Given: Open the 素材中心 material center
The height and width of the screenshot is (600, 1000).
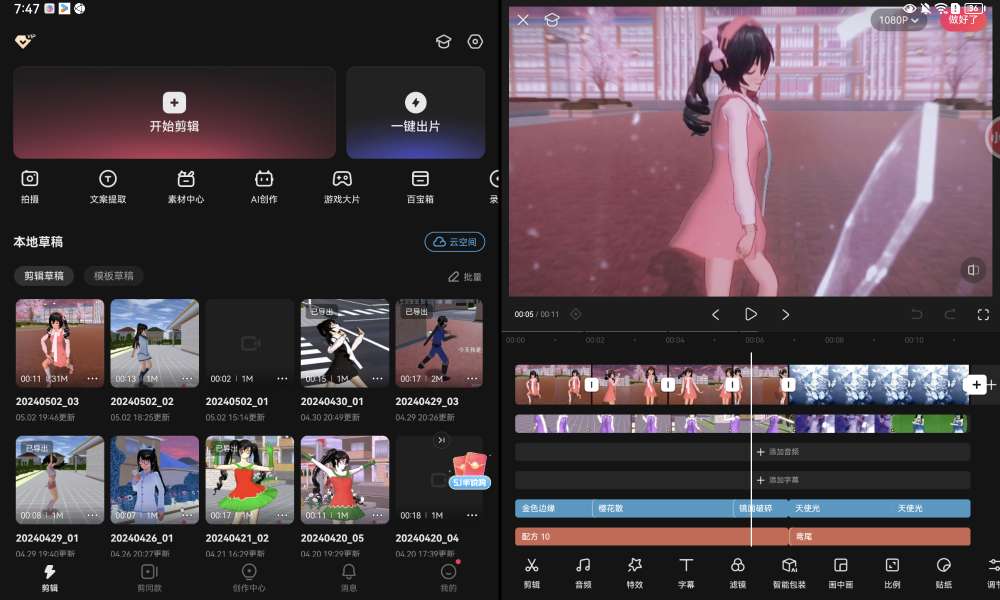Looking at the screenshot, I should (x=186, y=186).
